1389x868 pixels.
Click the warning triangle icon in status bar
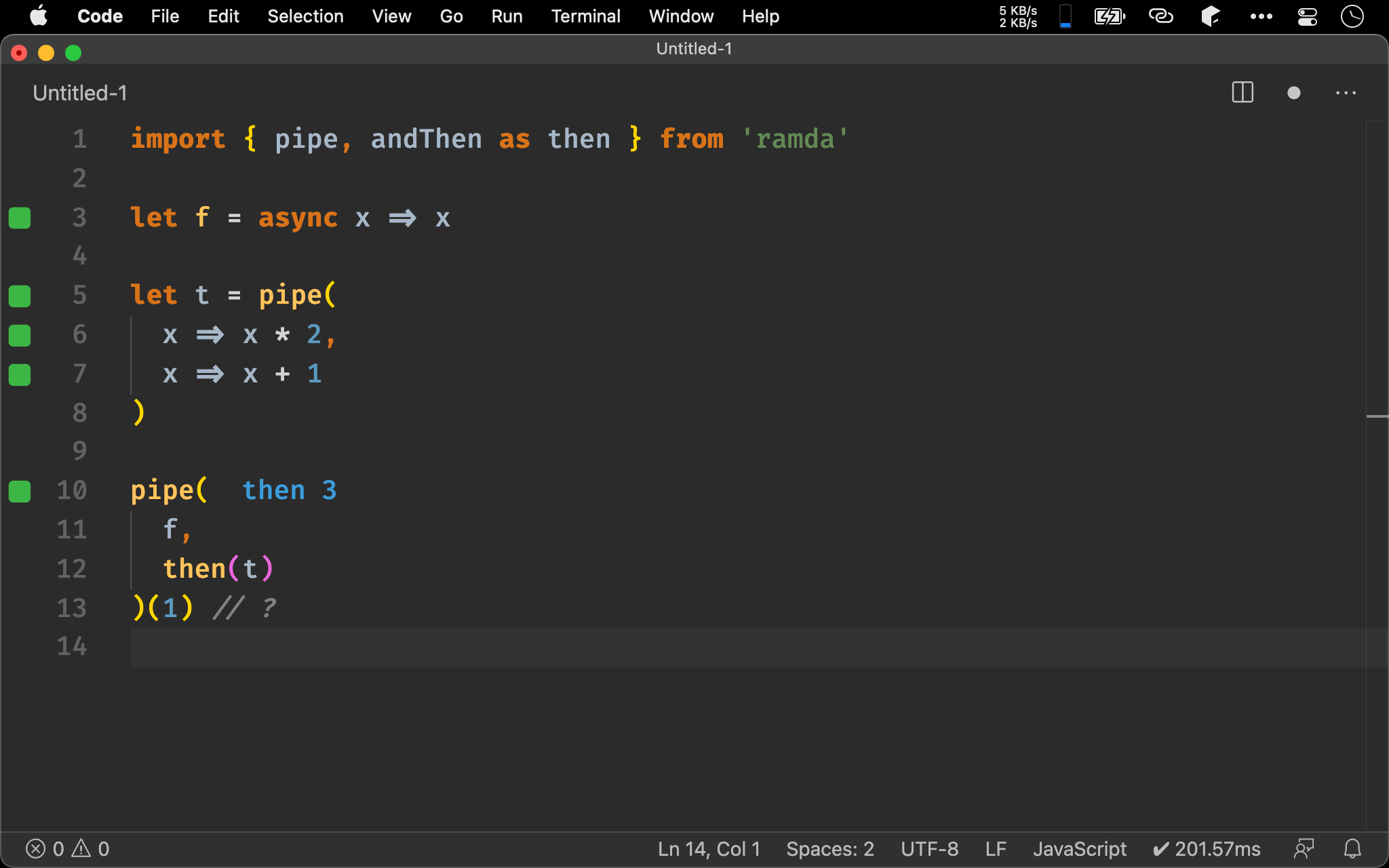click(x=81, y=848)
